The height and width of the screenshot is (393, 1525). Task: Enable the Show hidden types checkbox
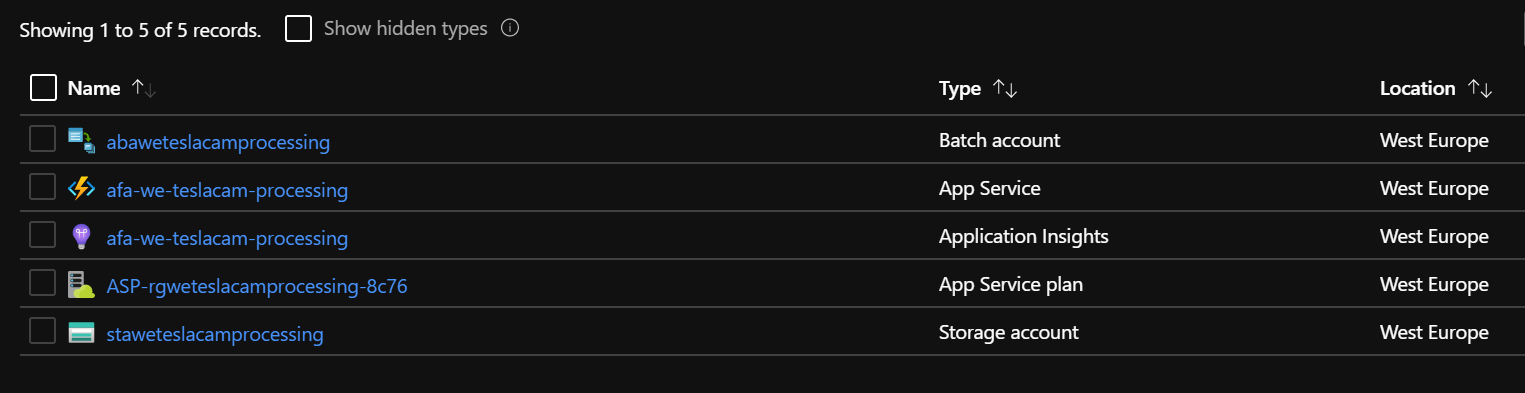(x=298, y=28)
